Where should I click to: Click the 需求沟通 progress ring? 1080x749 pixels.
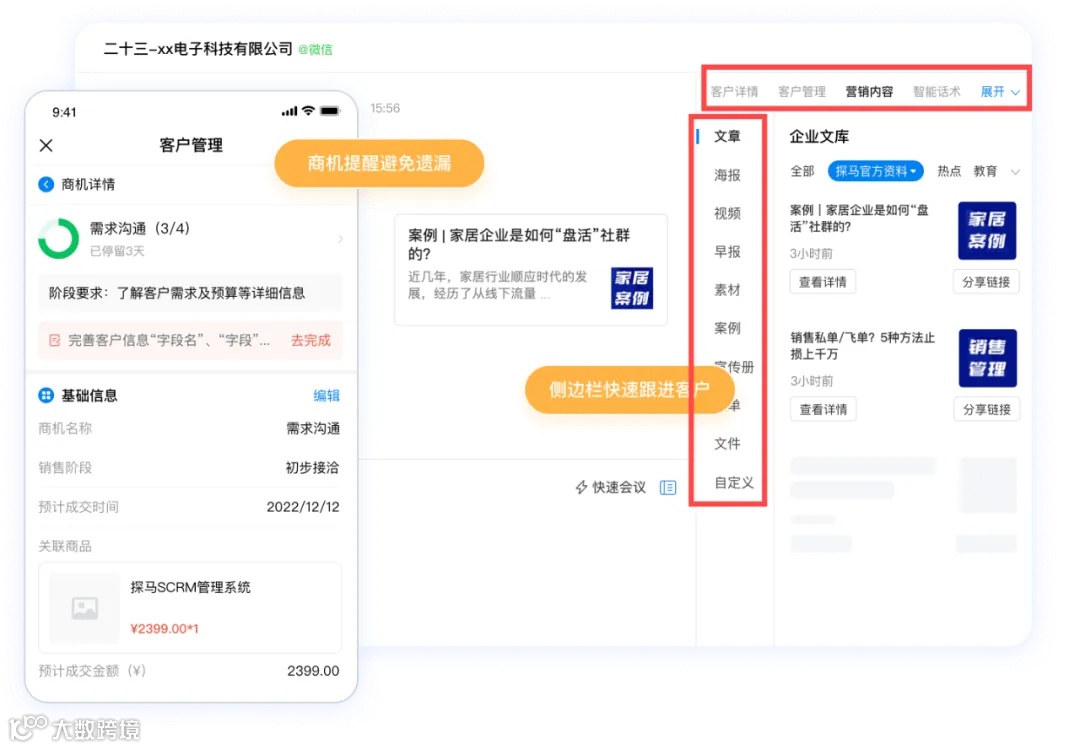click(57, 240)
